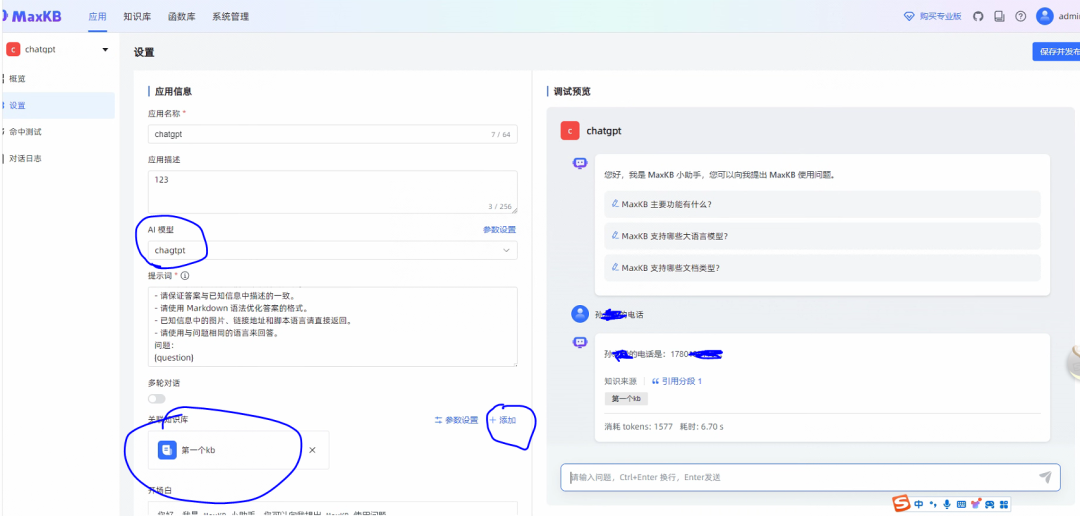The width and height of the screenshot is (1080, 516).
Task: Ask the suggested question MaxKB 主要功能有什么?
Action: [x=822, y=204]
